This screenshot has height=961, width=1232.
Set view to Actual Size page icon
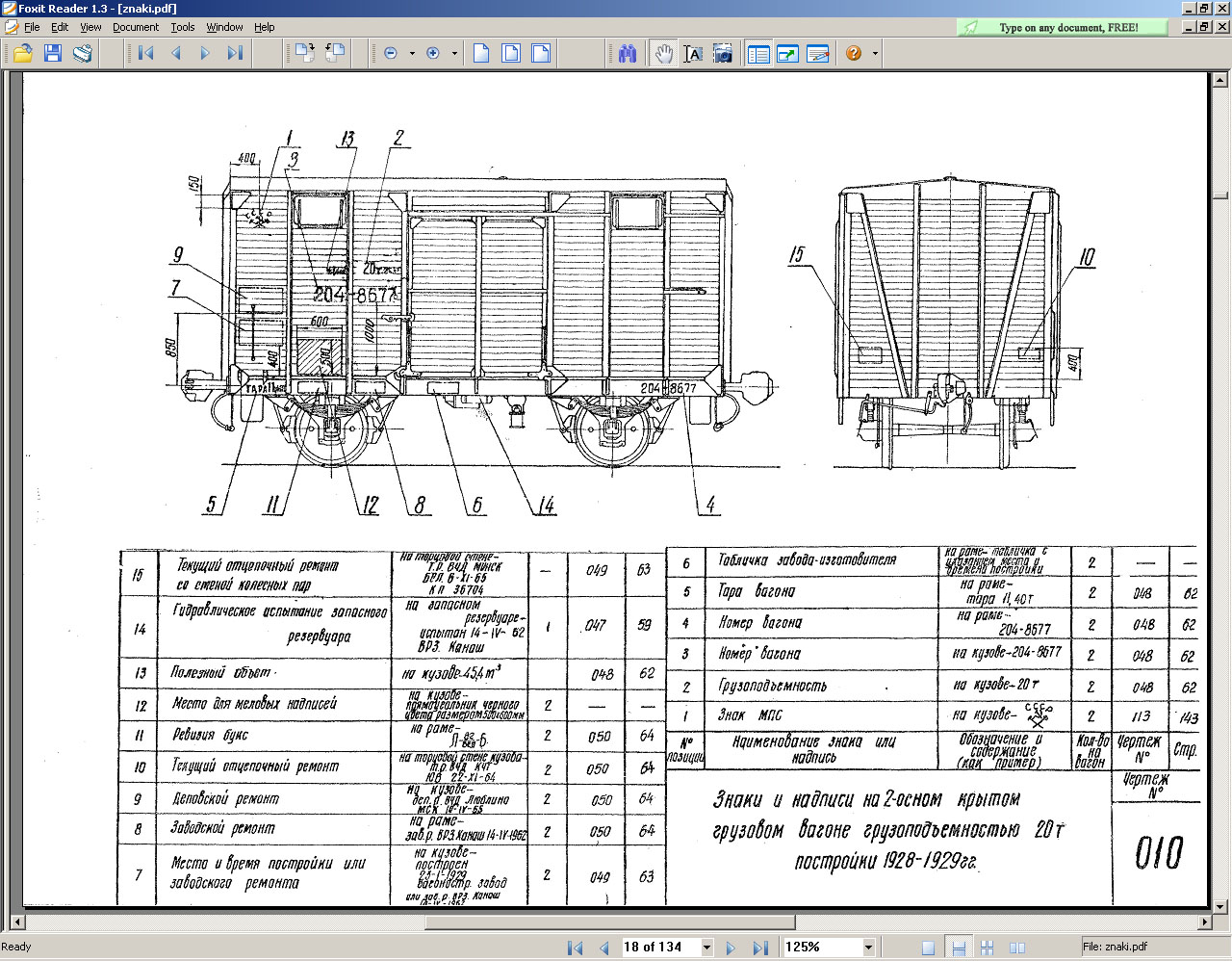click(481, 54)
